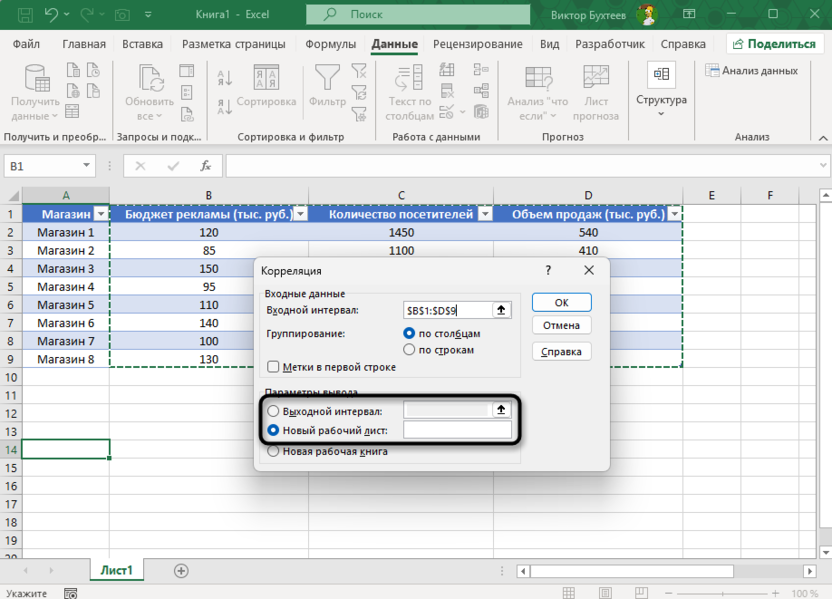Add a new sheet with plus icon

click(181, 570)
